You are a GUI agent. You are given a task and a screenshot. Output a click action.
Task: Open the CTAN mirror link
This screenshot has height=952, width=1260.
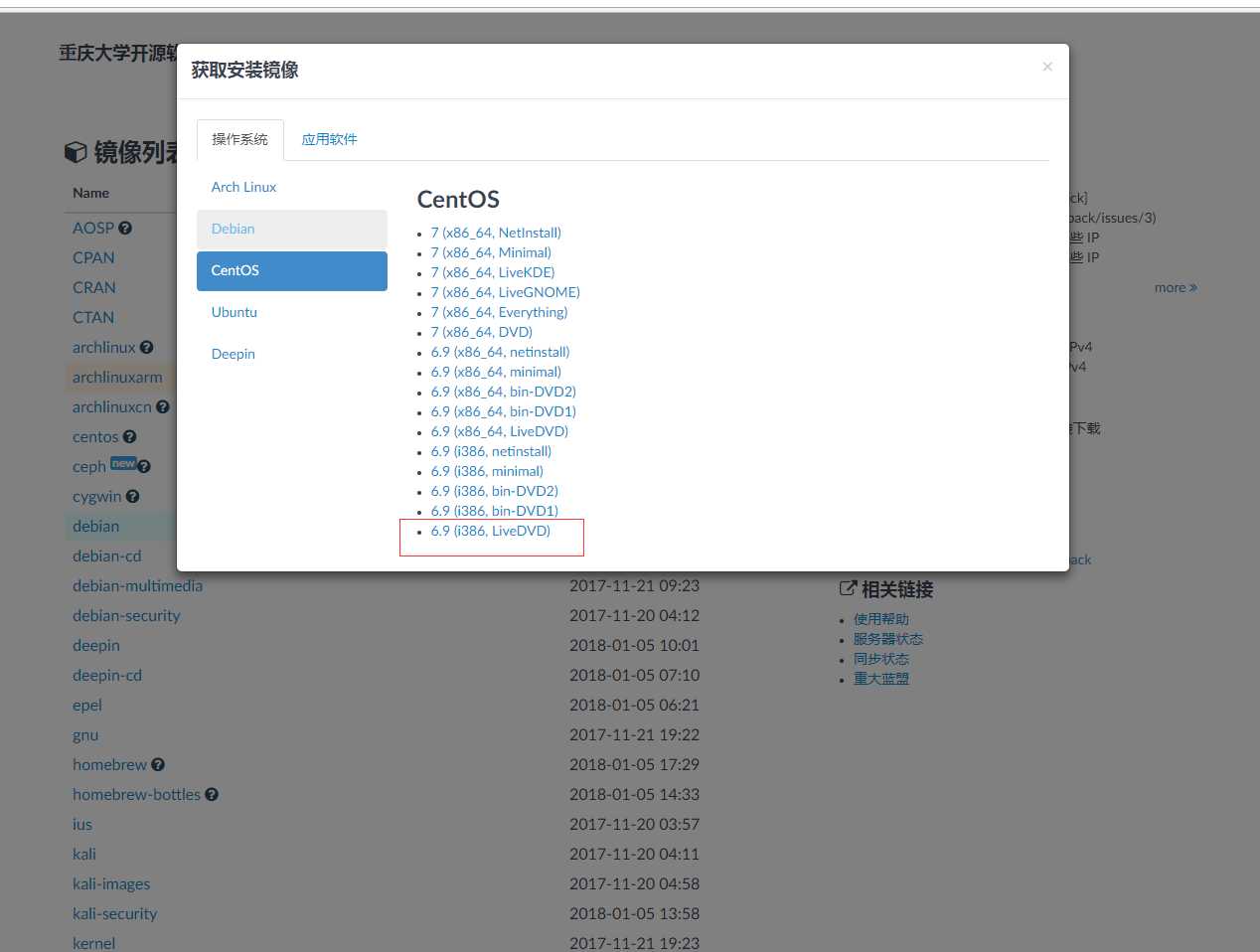coord(93,317)
